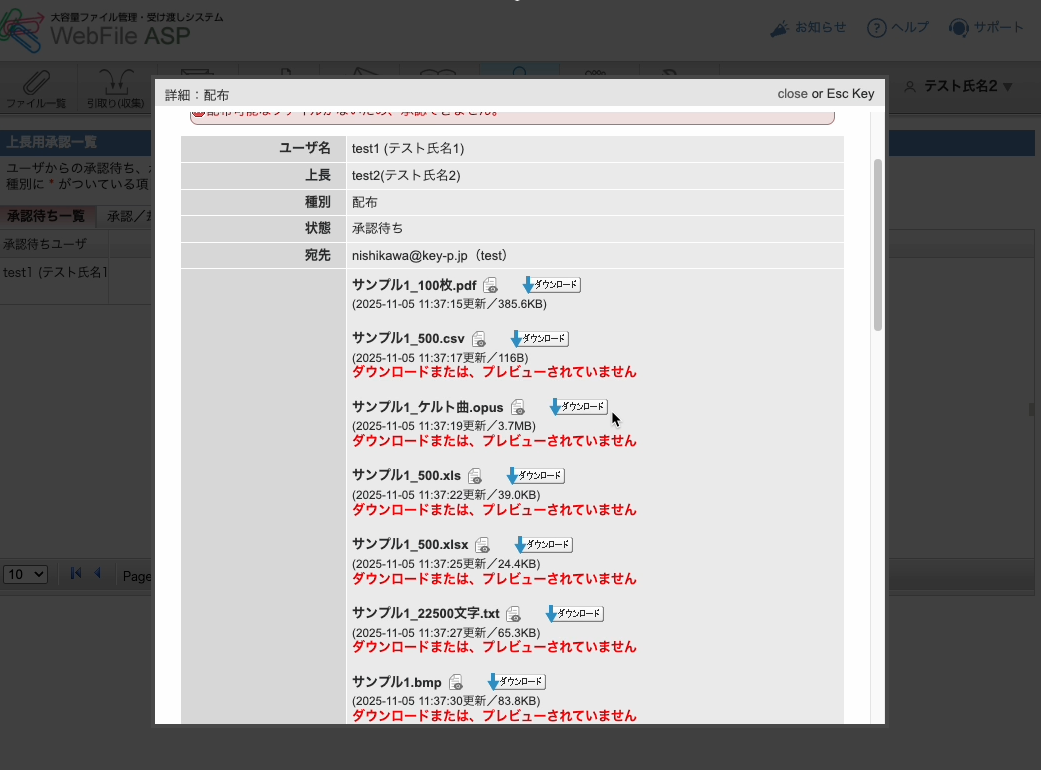The width and height of the screenshot is (1041, 770).
Task: Preview サンプル1_500.xls file icon
Action: [x=475, y=477]
